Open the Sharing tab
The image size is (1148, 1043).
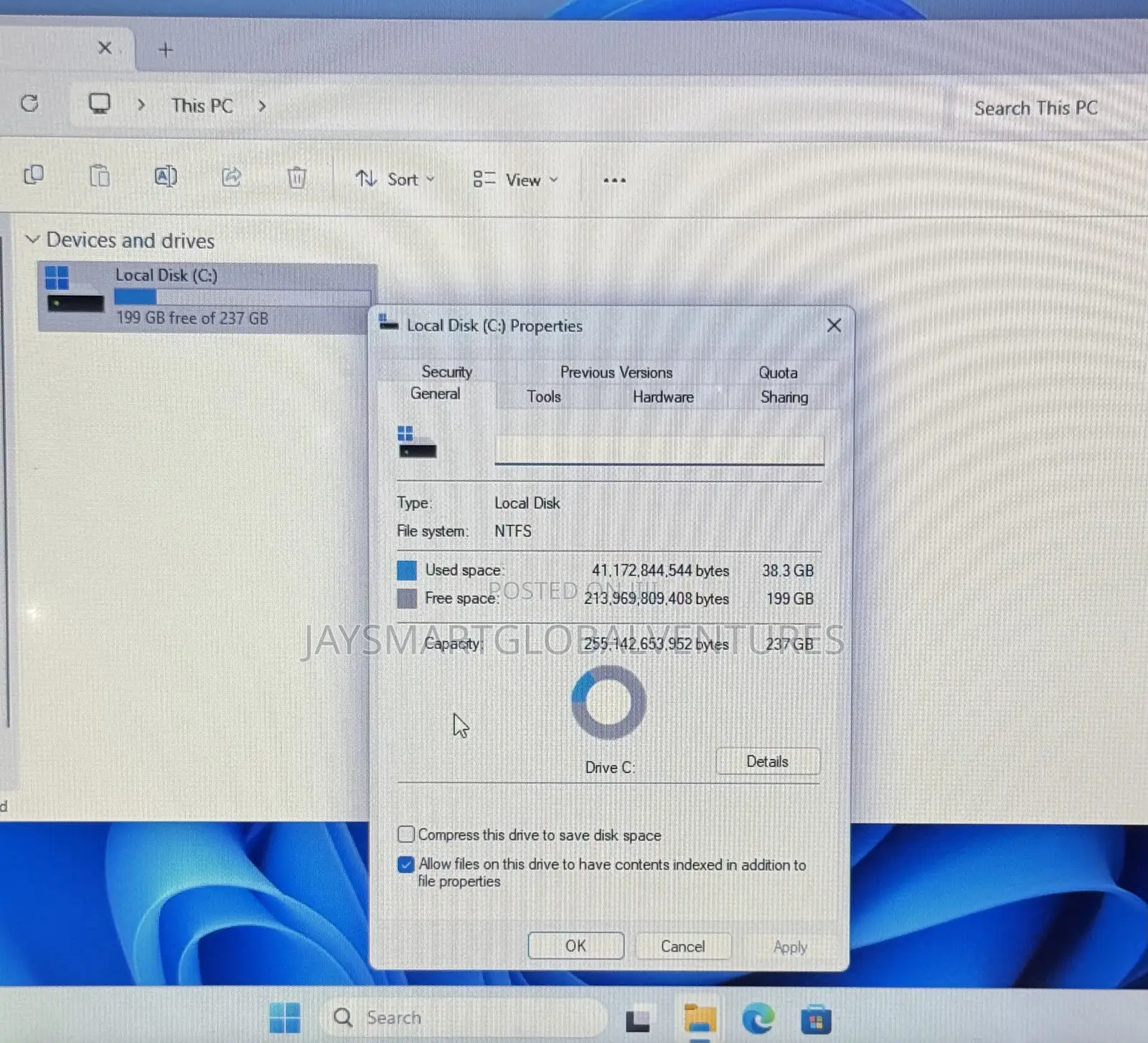coord(784,397)
